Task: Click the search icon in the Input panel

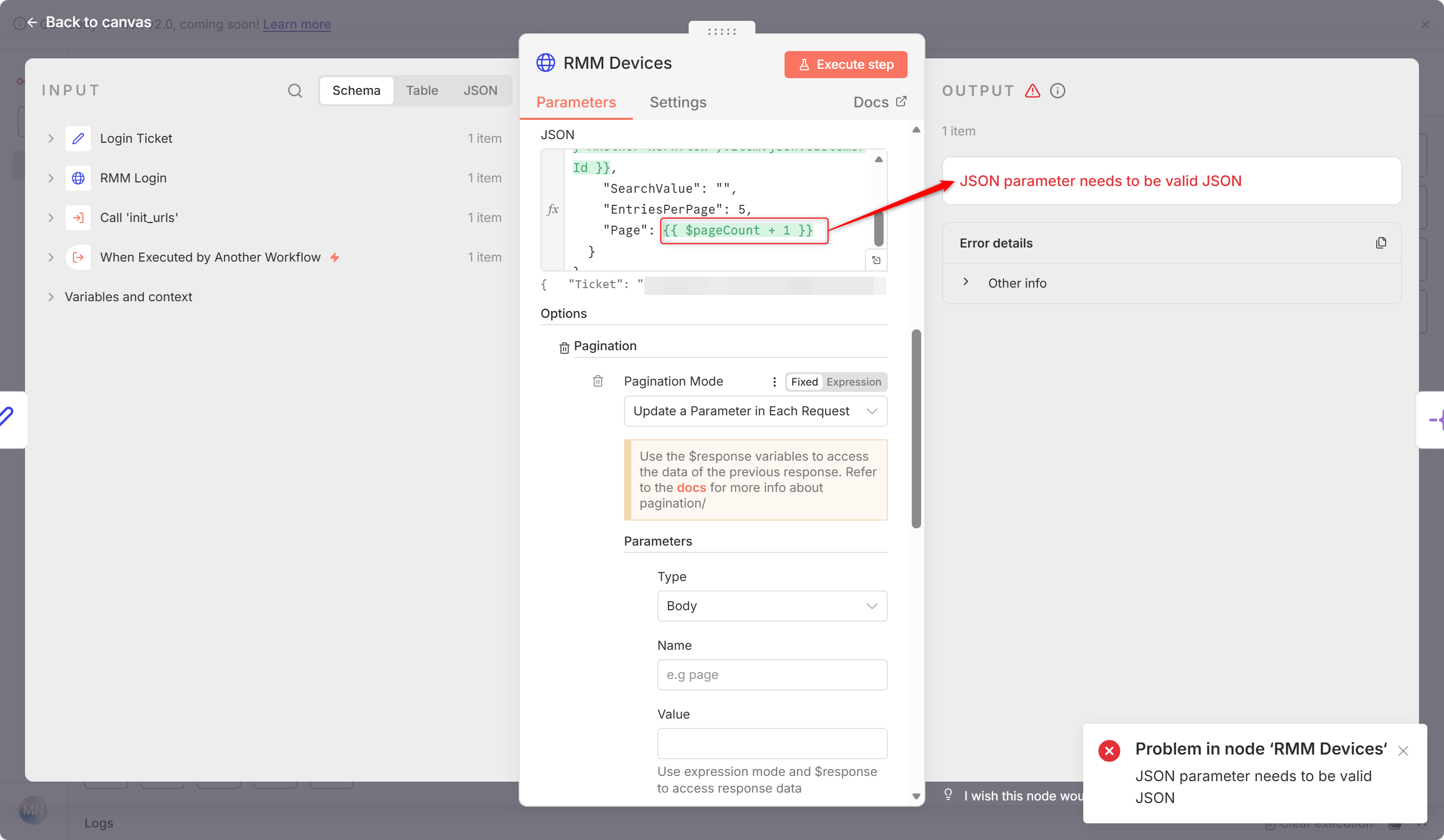Action: coord(295,91)
